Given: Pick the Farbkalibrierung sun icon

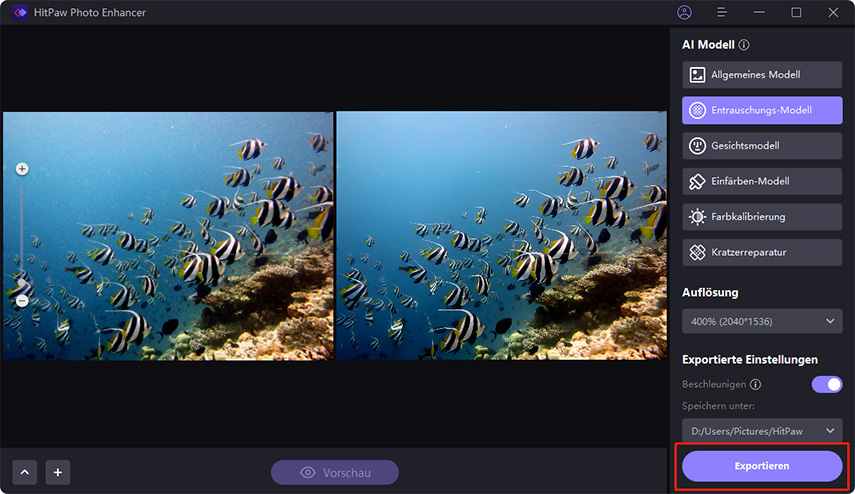Looking at the screenshot, I should (x=698, y=217).
